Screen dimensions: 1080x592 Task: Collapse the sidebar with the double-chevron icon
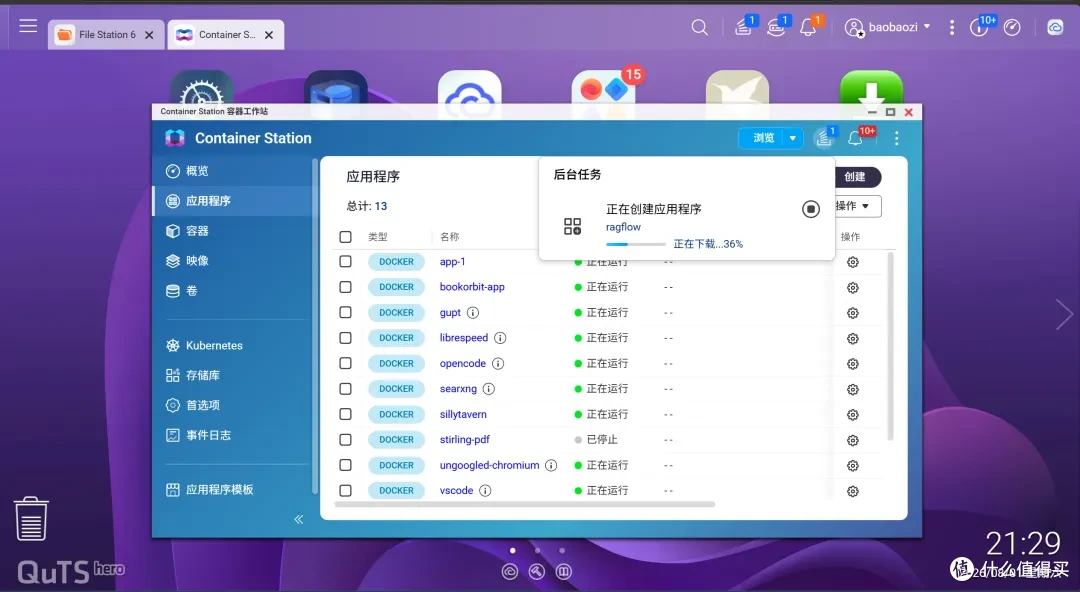(298, 520)
